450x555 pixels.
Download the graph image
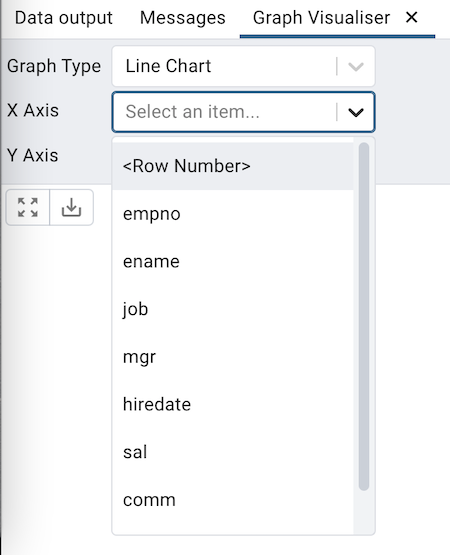click(x=72, y=207)
